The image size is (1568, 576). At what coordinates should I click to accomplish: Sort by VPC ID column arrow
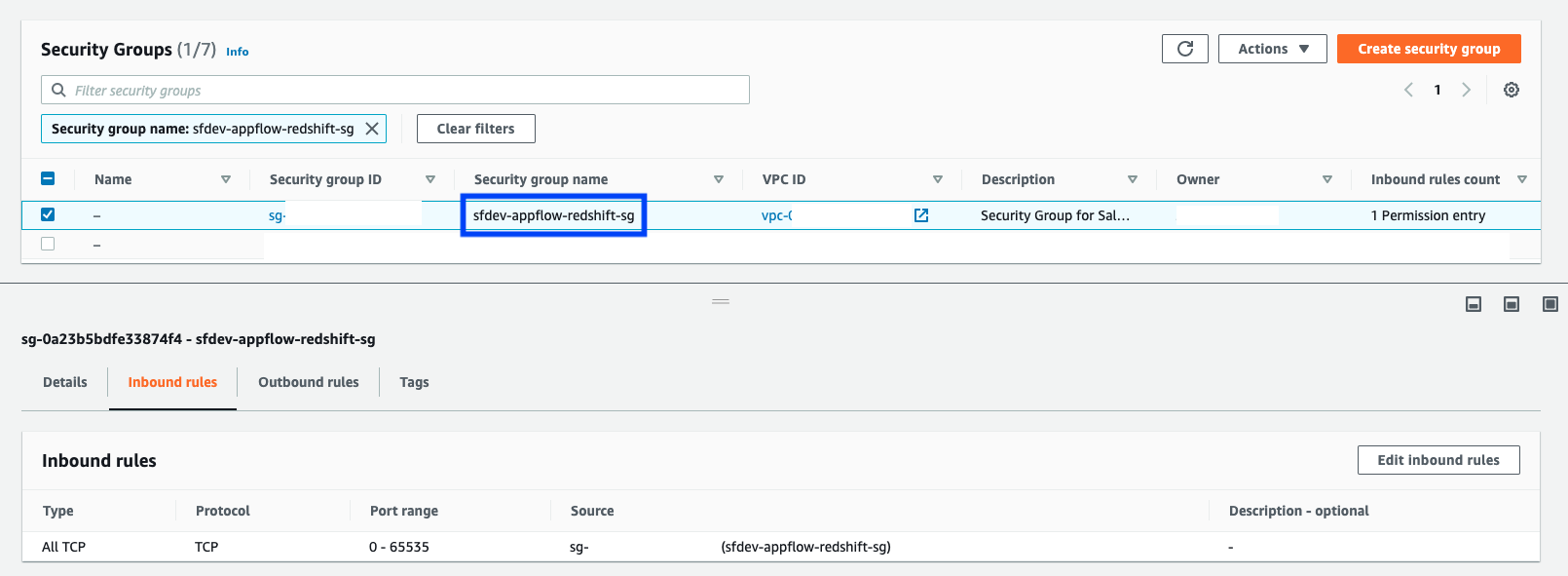tap(938, 179)
